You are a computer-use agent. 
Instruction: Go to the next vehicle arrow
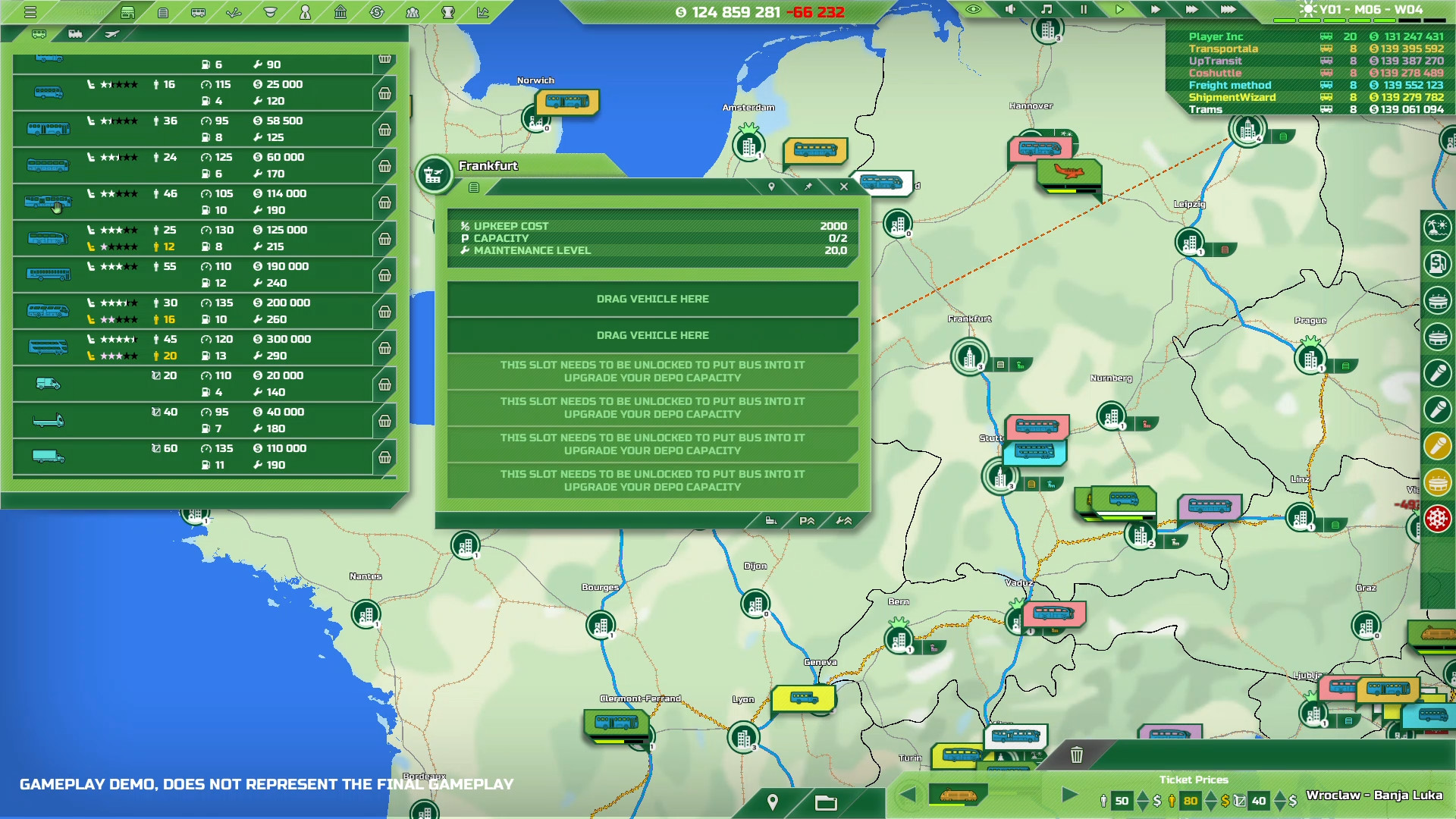pos(1069,795)
